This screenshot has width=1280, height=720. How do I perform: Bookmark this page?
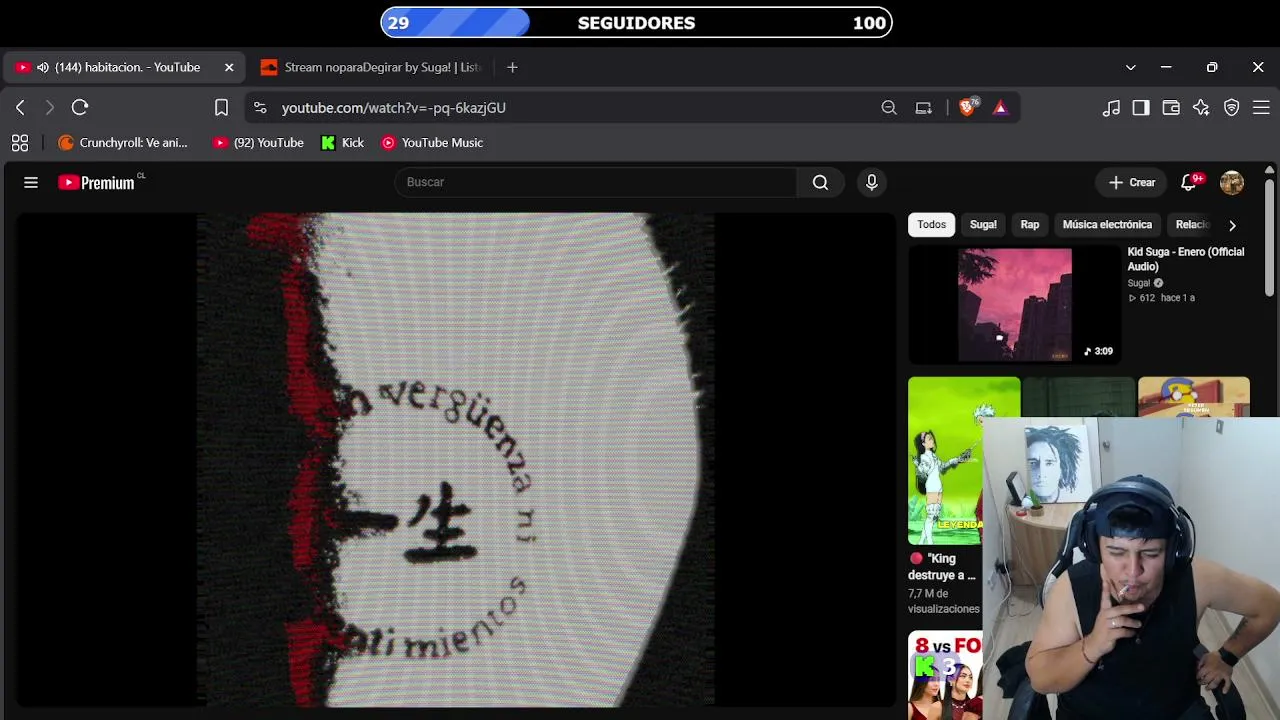pos(221,107)
